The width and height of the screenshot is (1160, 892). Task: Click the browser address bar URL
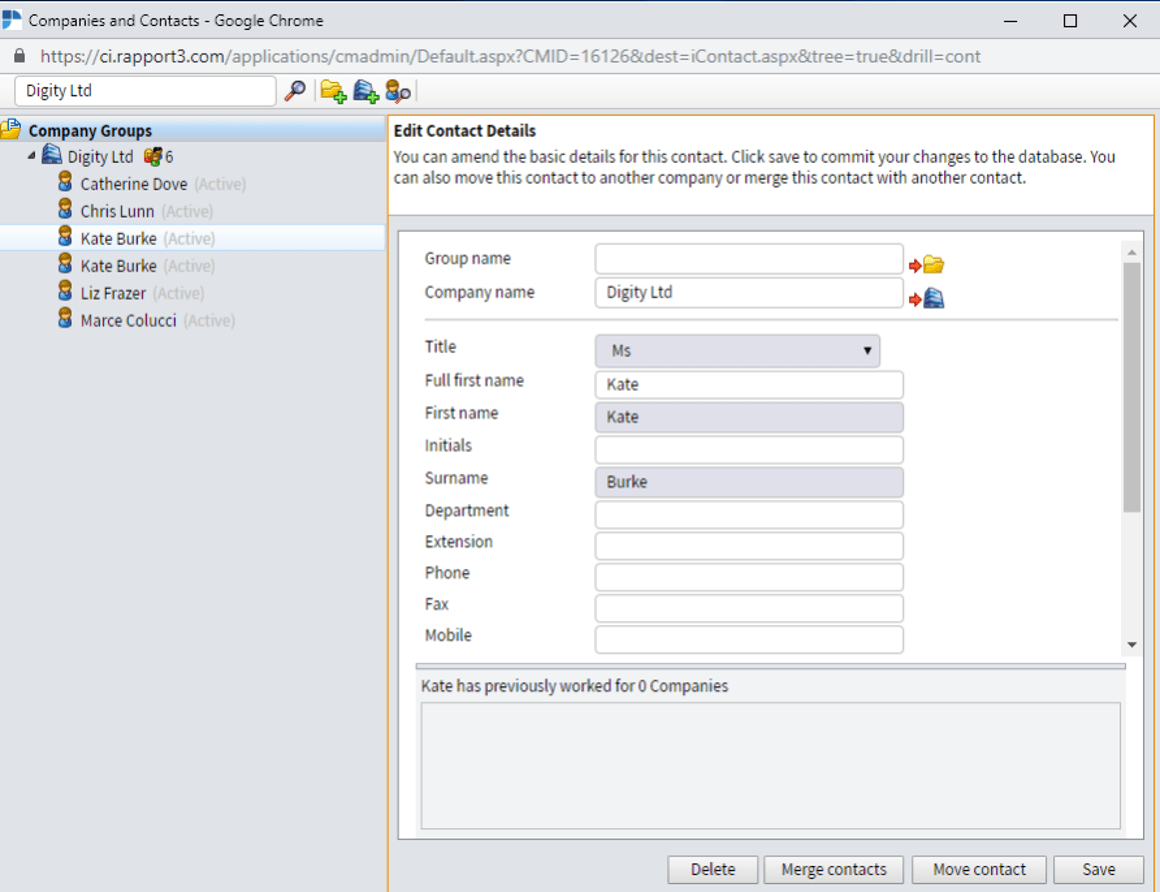pos(510,56)
